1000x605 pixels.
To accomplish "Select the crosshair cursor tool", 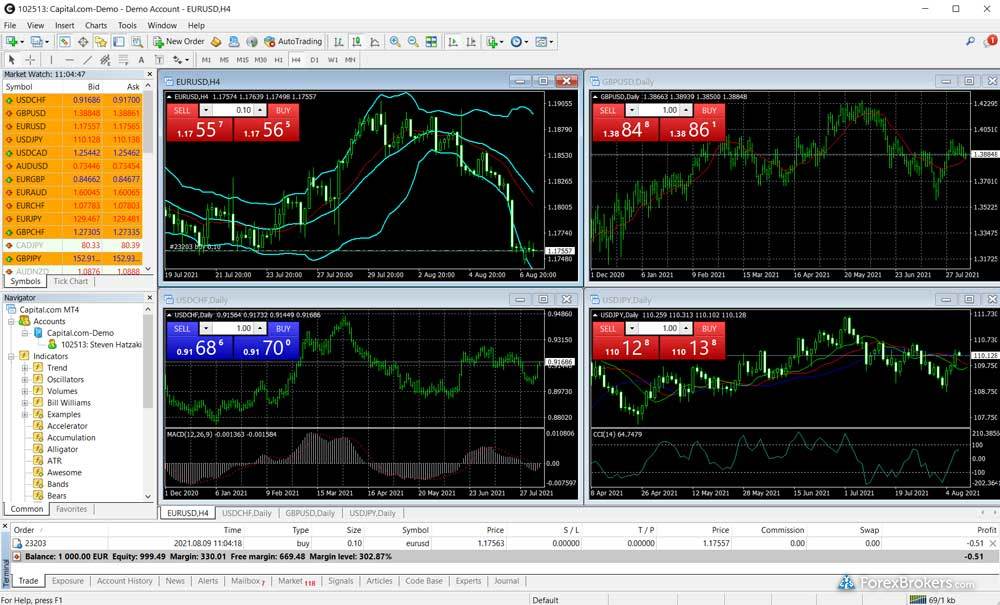I will [x=30, y=60].
